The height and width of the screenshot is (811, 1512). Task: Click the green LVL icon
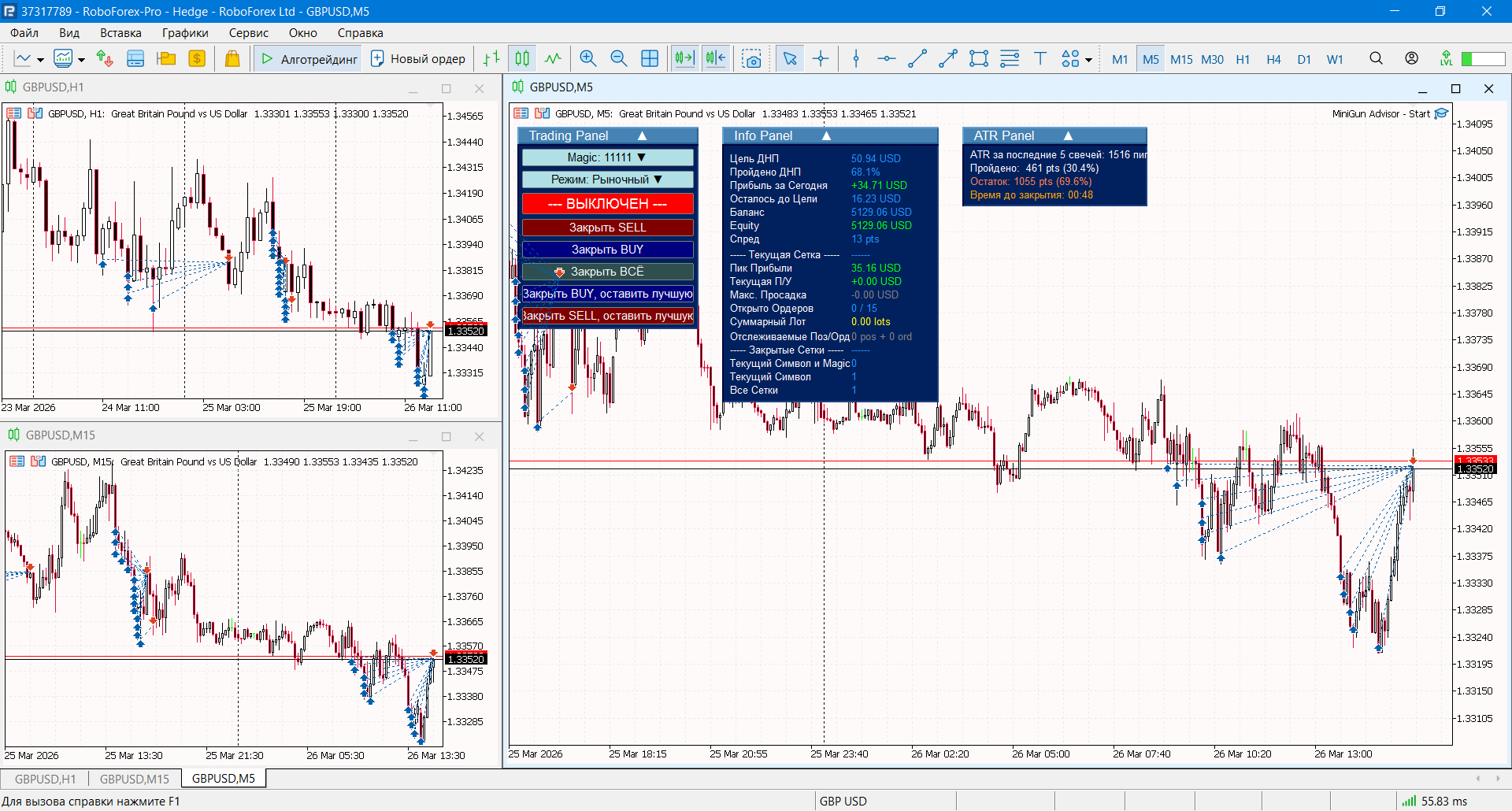(x=1446, y=58)
